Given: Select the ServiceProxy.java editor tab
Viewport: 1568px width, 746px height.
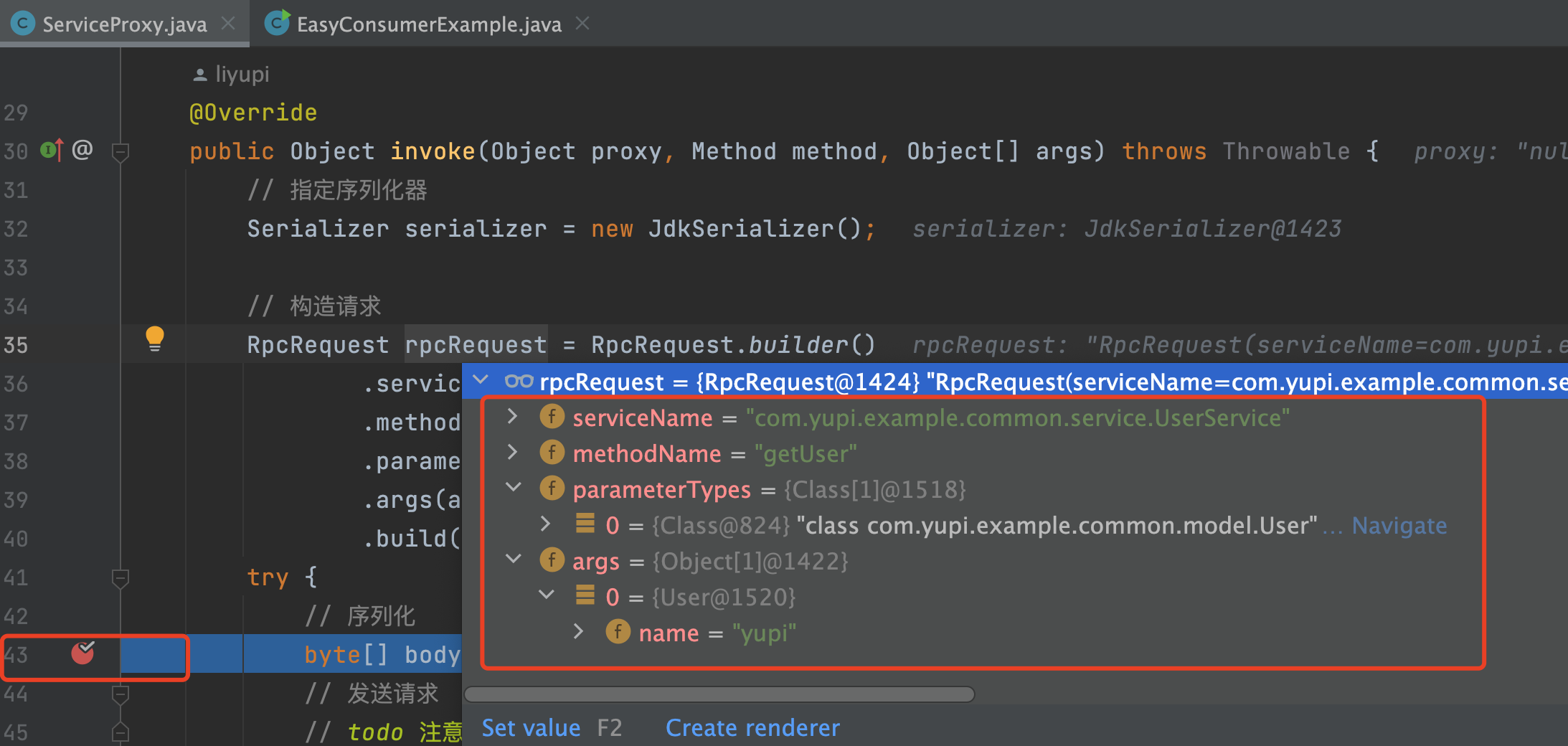Looking at the screenshot, I should [124, 24].
